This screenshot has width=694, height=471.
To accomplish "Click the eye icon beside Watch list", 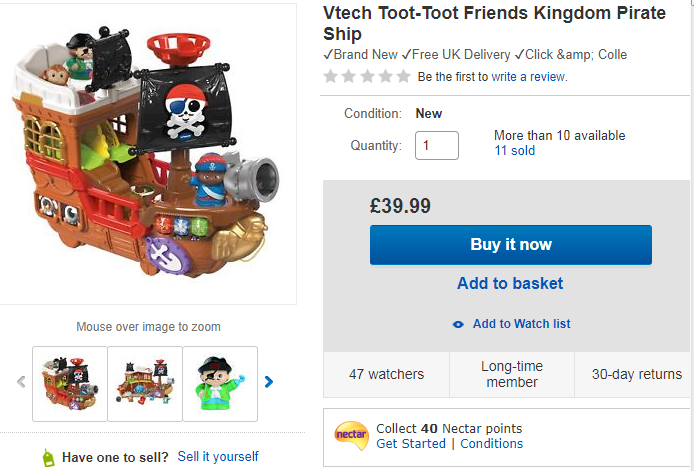I will [x=458, y=324].
